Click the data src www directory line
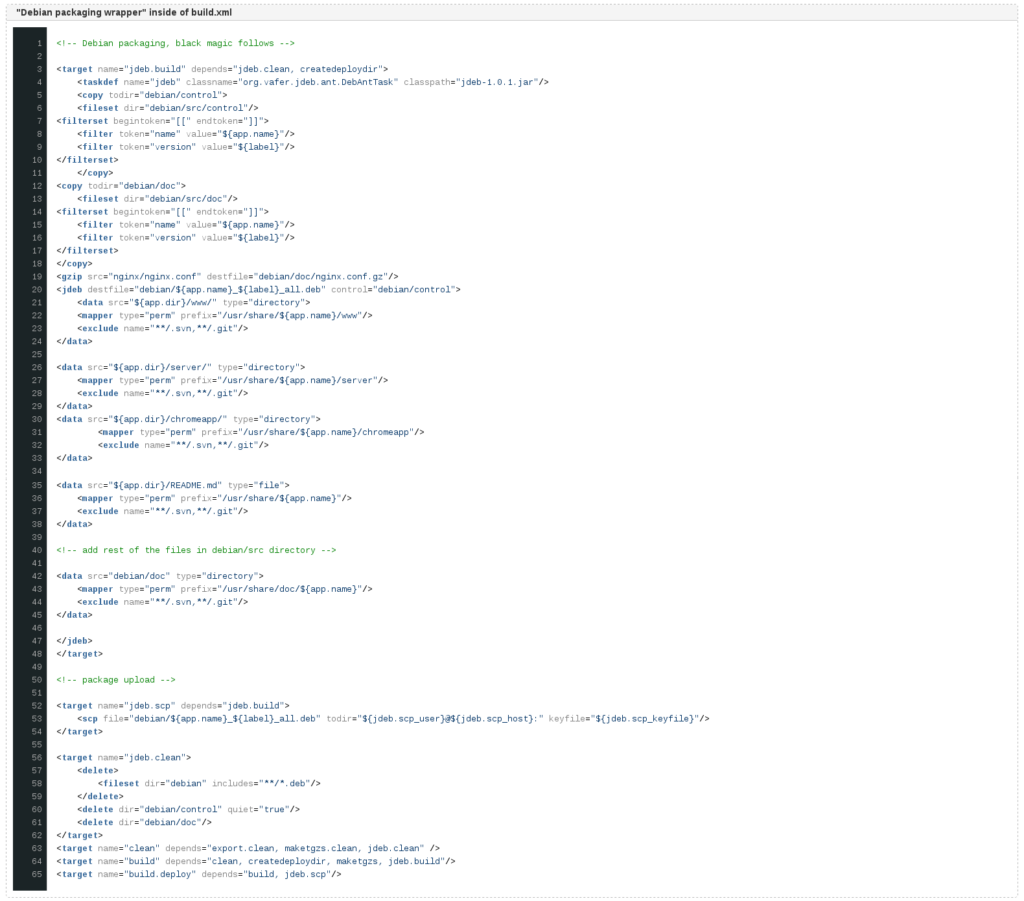 pos(194,303)
